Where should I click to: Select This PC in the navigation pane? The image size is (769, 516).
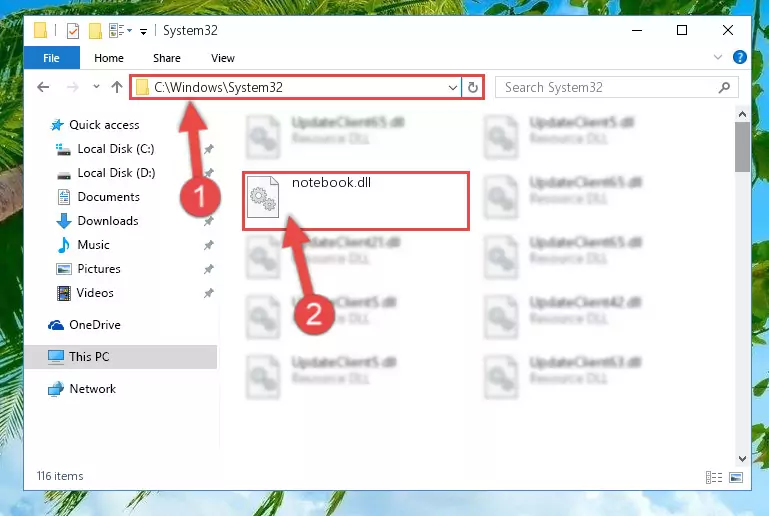tap(89, 357)
